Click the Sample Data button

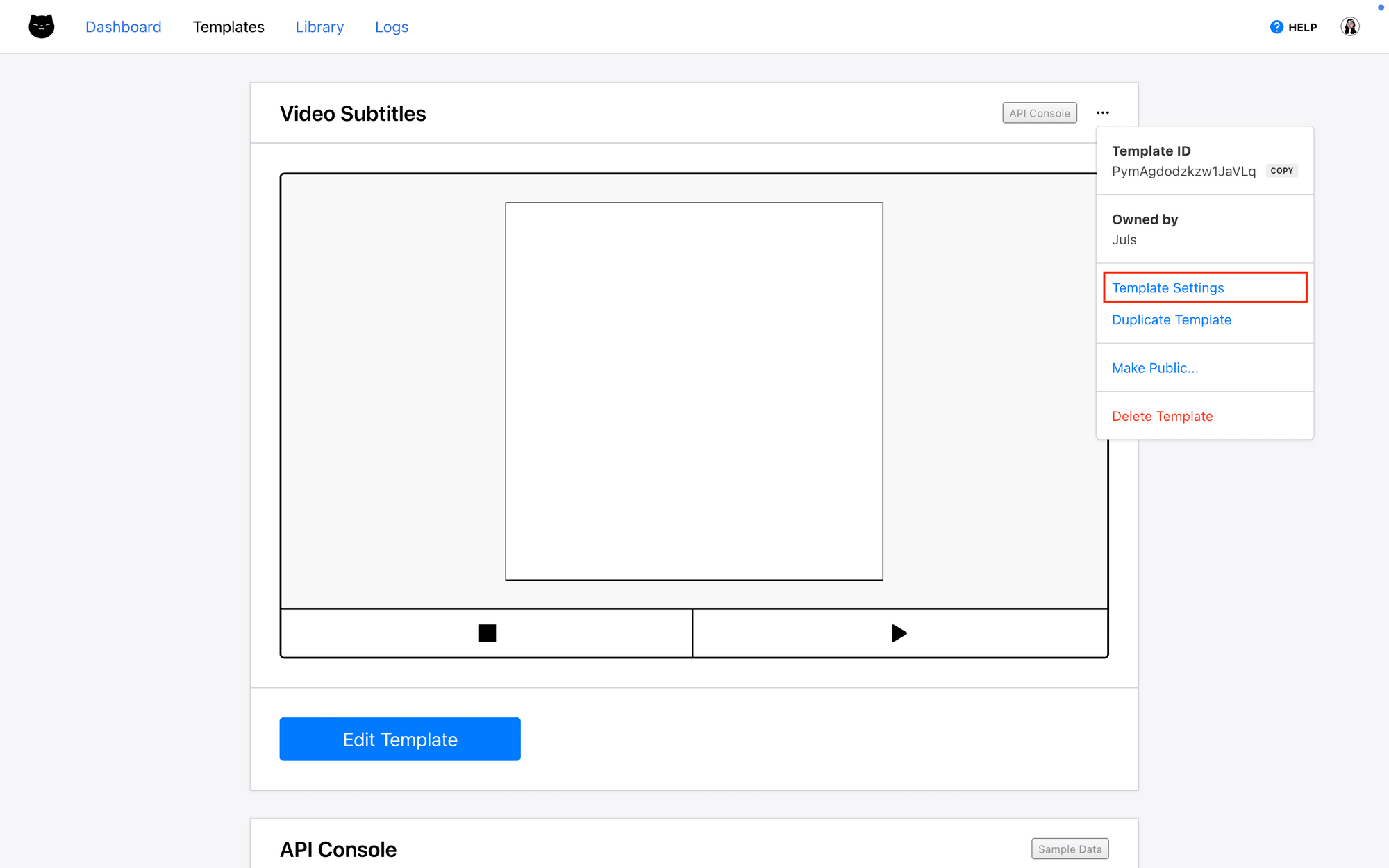click(1070, 849)
